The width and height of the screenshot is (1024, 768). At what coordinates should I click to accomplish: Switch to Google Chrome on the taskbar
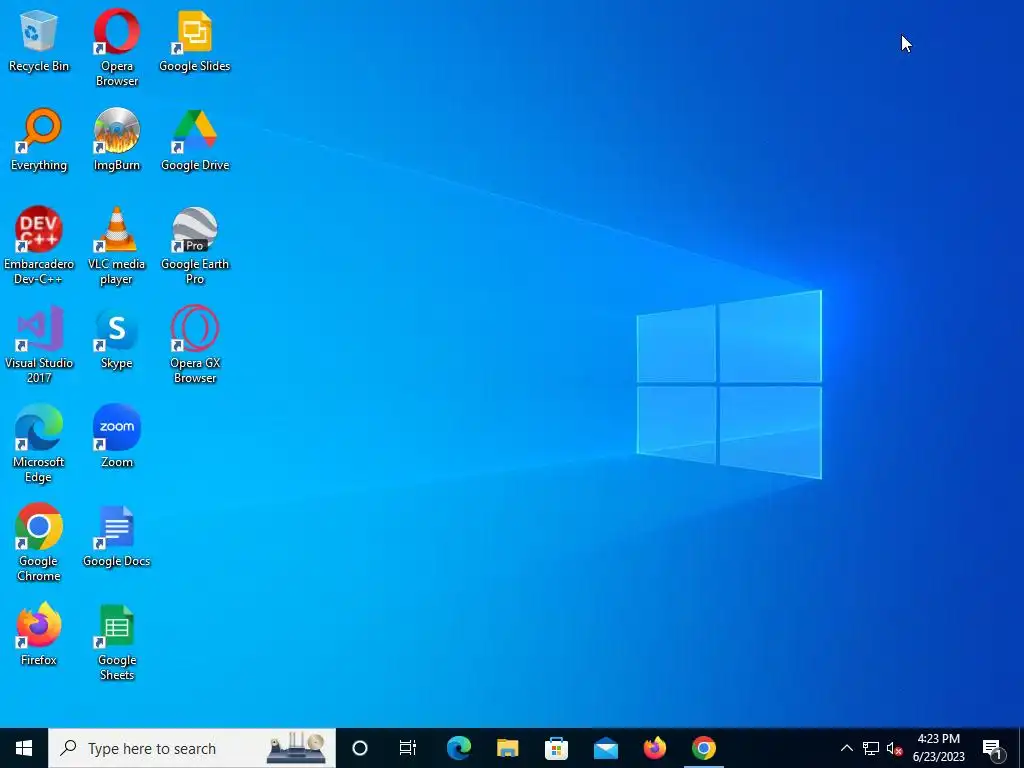[x=703, y=748]
